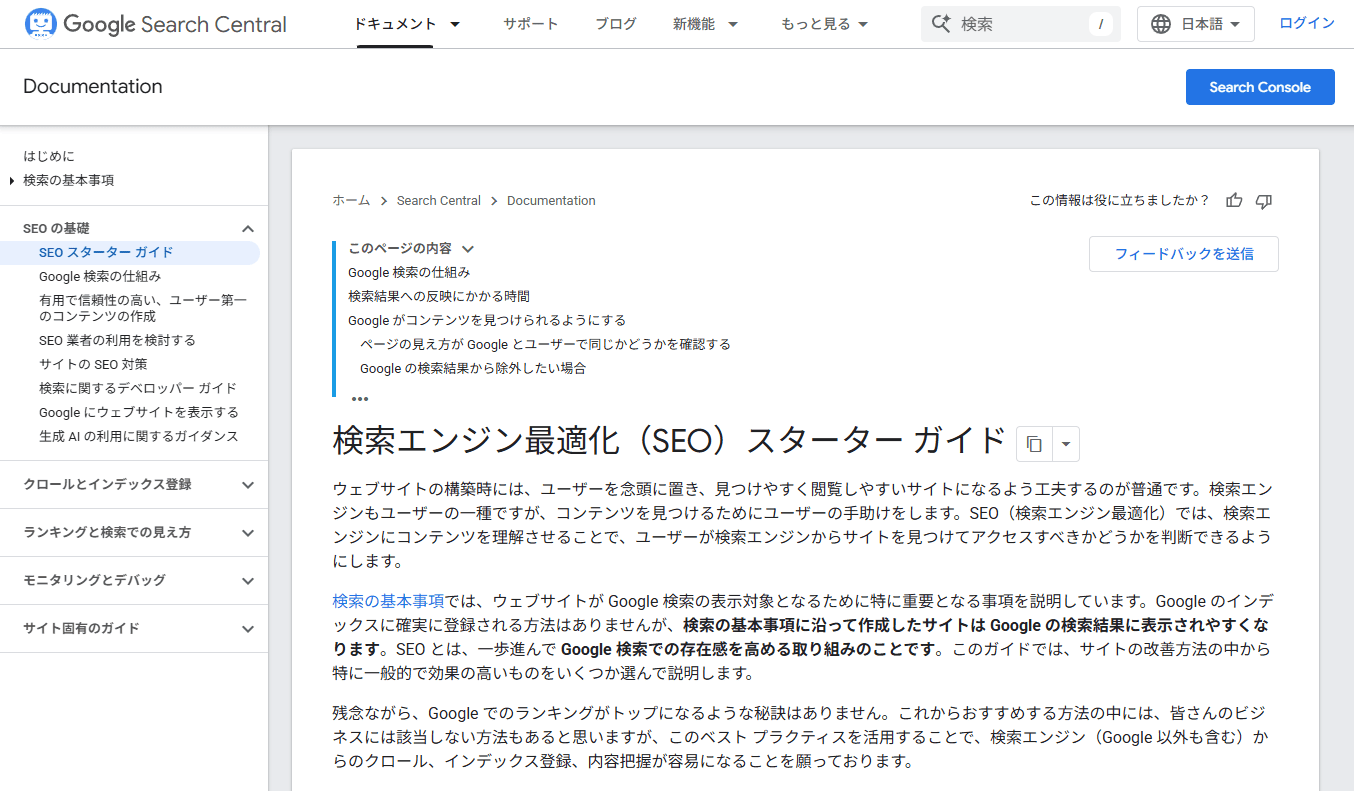Click フィードバックを送信 button
Screen dimensions: 1354x791
tap(1184, 254)
